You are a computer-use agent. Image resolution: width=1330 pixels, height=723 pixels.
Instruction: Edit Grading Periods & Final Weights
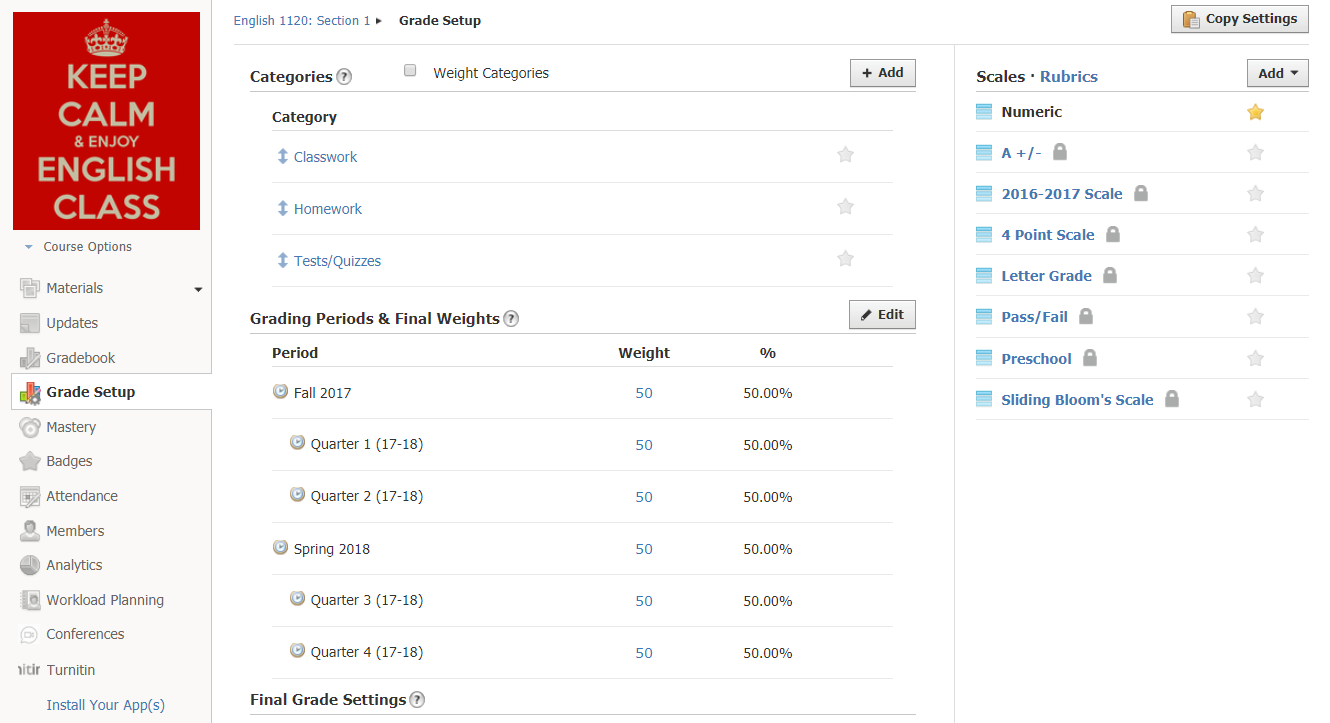882,315
